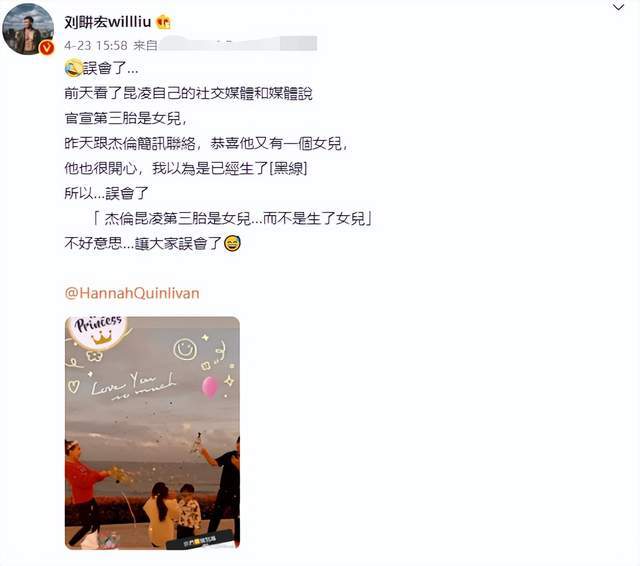
Task: Click the pink balloon in the photo
Action: [x=210, y=387]
